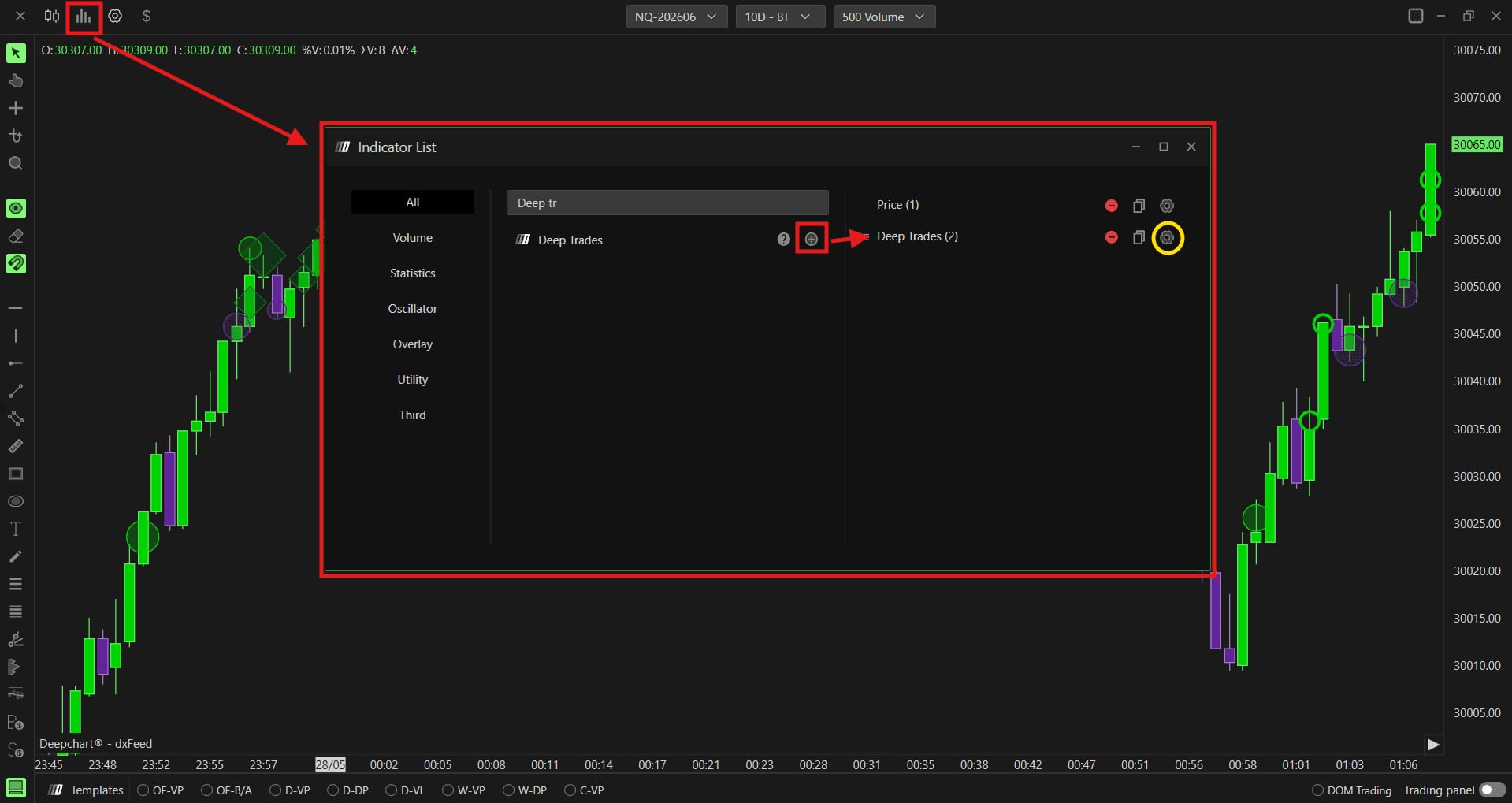The width and height of the screenshot is (1512, 803).
Task: Open help for Deep Trades indicator
Action: click(x=783, y=239)
